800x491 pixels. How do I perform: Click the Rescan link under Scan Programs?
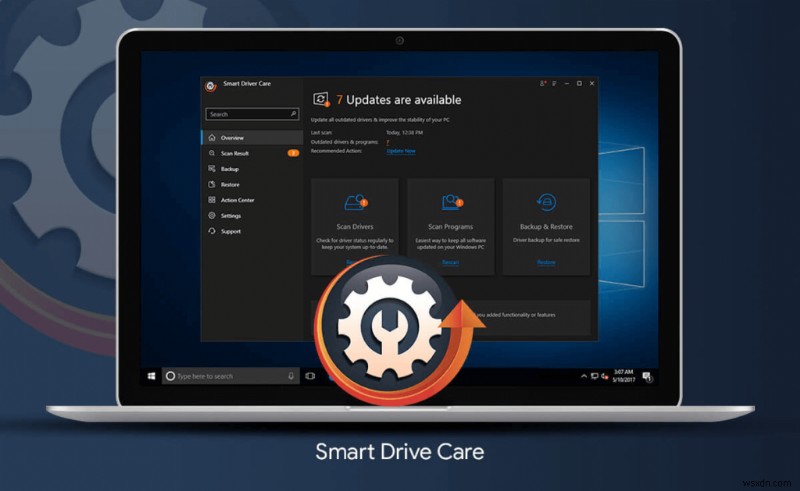click(x=451, y=262)
